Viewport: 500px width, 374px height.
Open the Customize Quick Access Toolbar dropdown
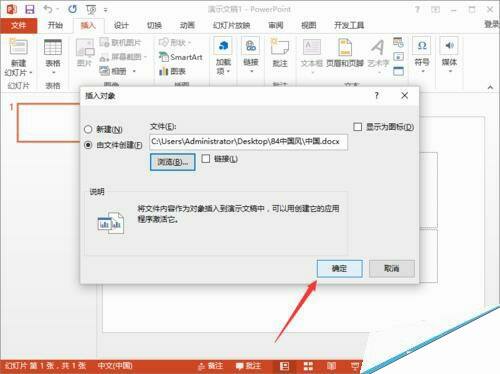tap(105, 10)
